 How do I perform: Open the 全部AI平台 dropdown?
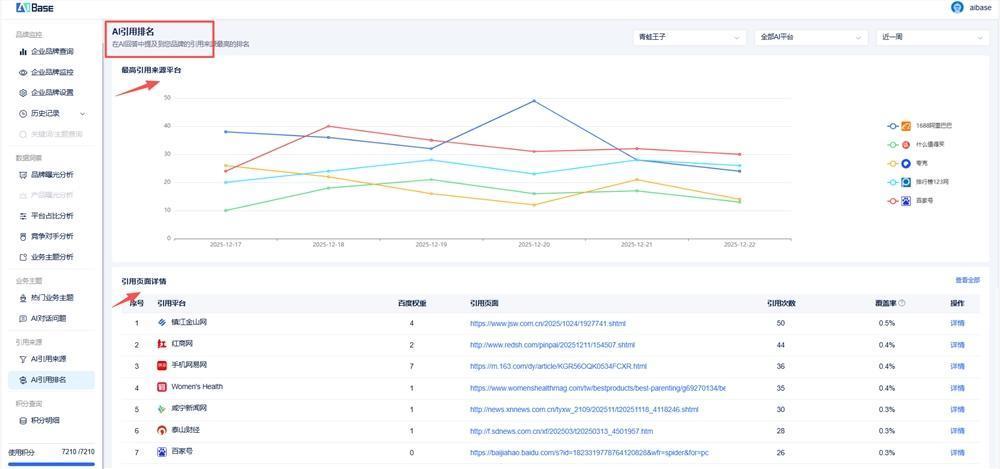810,37
